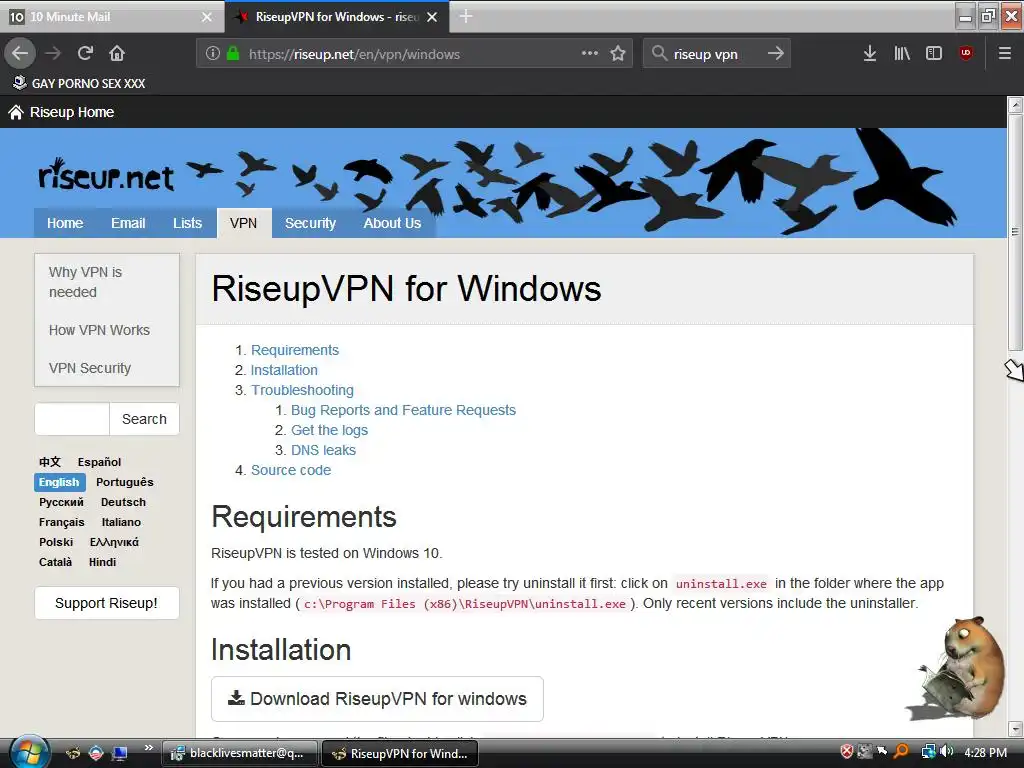The width and height of the screenshot is (1024, 768).
Task: Open the Home site tab
Action: click(65, 223)
